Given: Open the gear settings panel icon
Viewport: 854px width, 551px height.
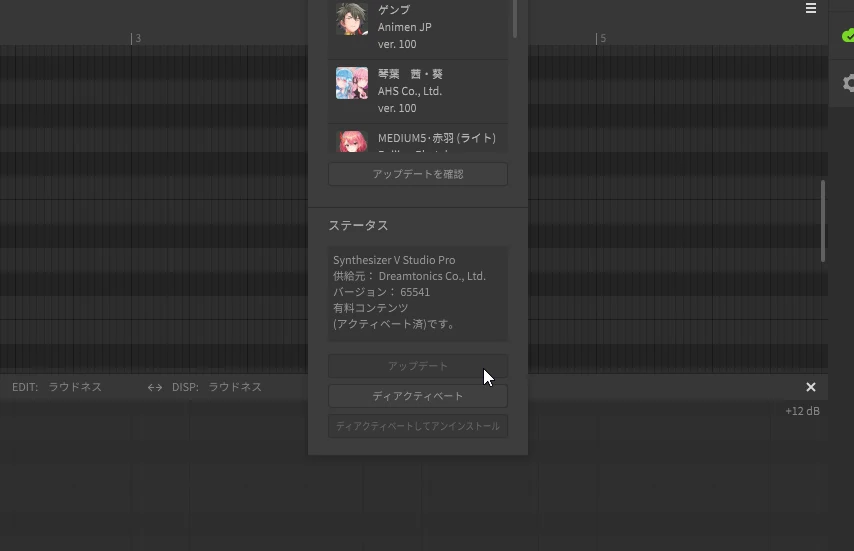Looking at the screenshot, I should 849,83.
